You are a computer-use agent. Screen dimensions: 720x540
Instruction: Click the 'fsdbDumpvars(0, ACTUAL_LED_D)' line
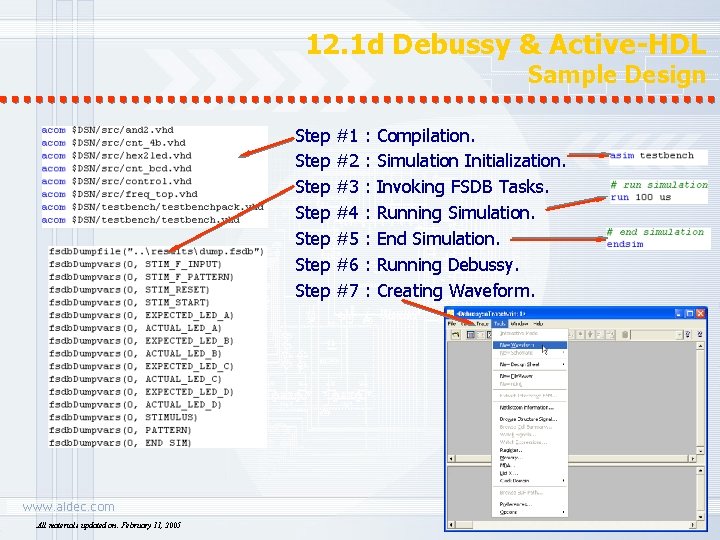(x=135, y=405)
